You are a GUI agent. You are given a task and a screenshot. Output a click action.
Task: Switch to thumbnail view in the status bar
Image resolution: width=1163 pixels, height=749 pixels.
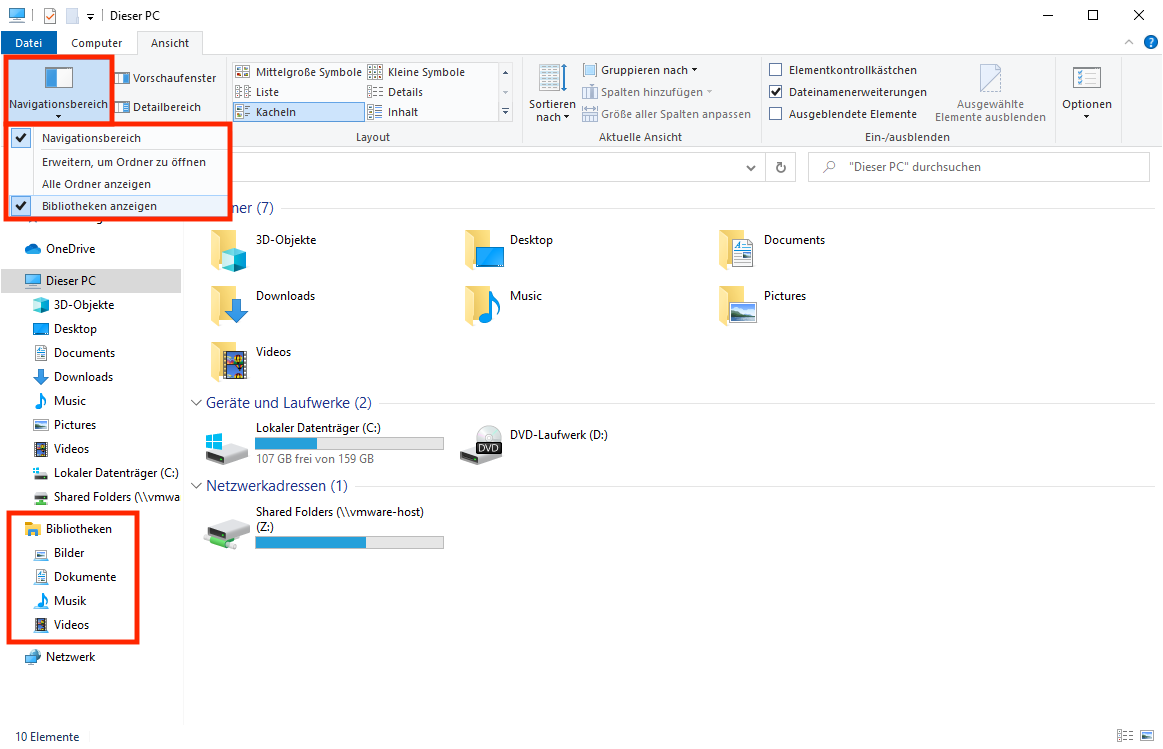tap(1146, 736)
